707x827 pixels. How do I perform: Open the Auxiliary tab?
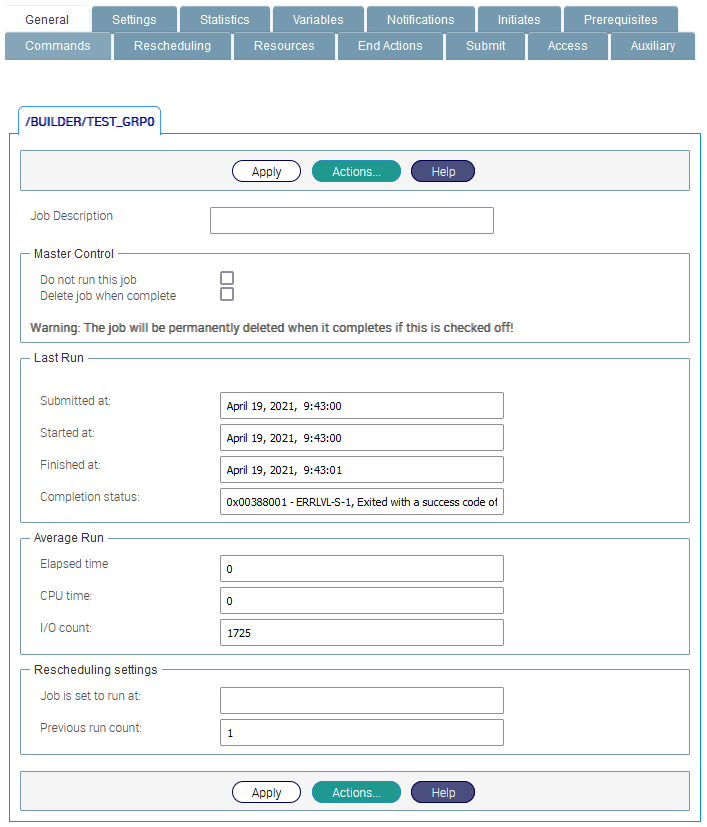pyautogui.click(x=652, y=46)
